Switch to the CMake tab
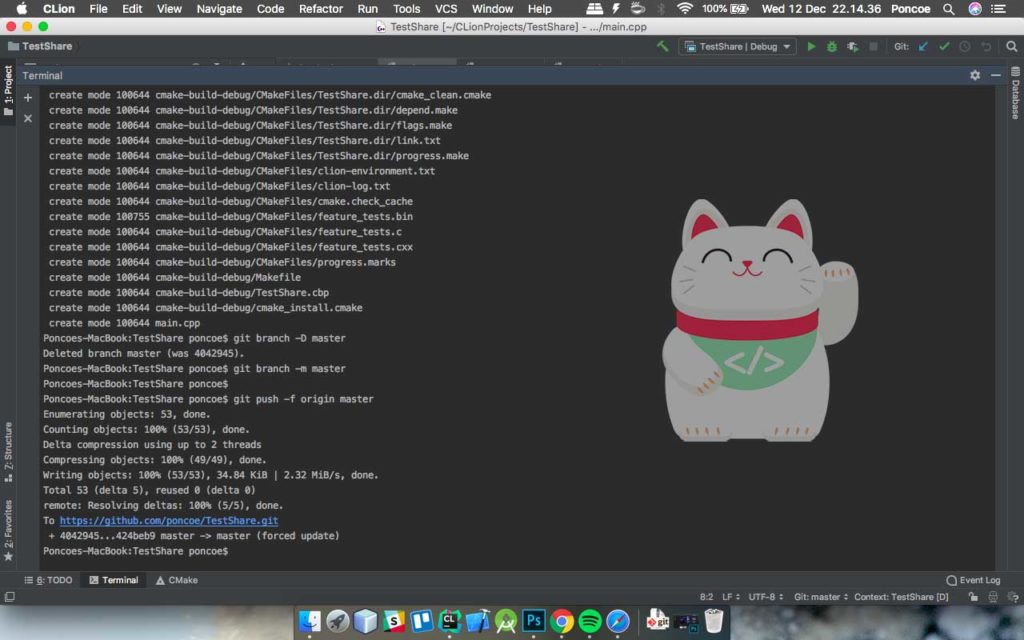The width and height of the screenshot is (1024, 640). coord(176,580)
